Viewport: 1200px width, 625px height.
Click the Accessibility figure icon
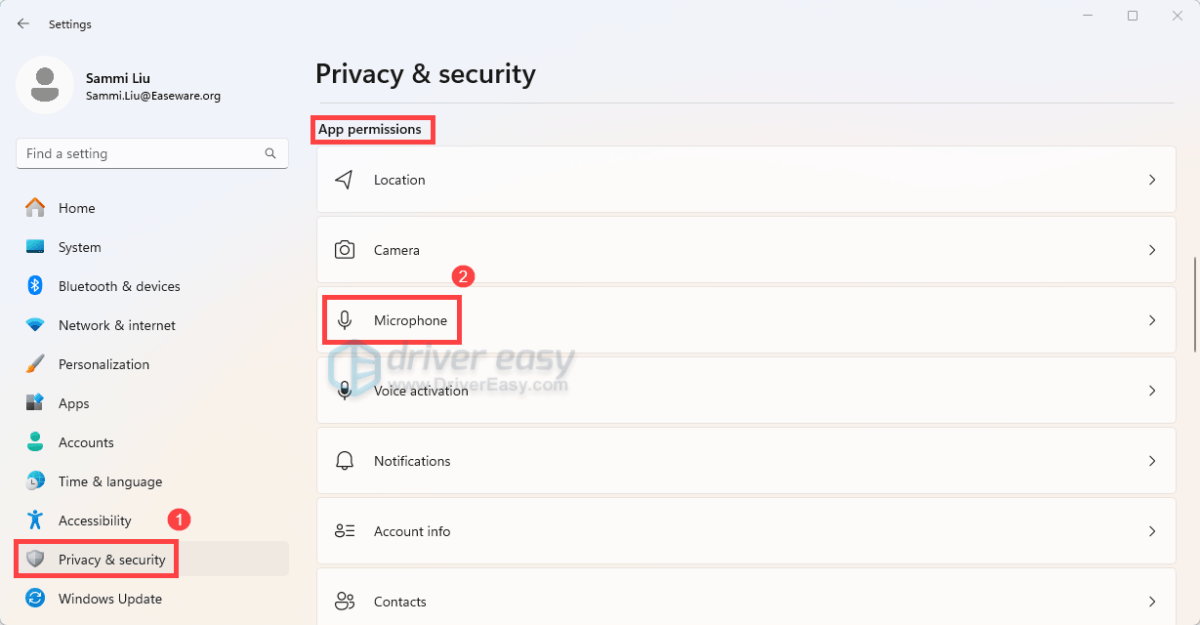tap(35, 520)
